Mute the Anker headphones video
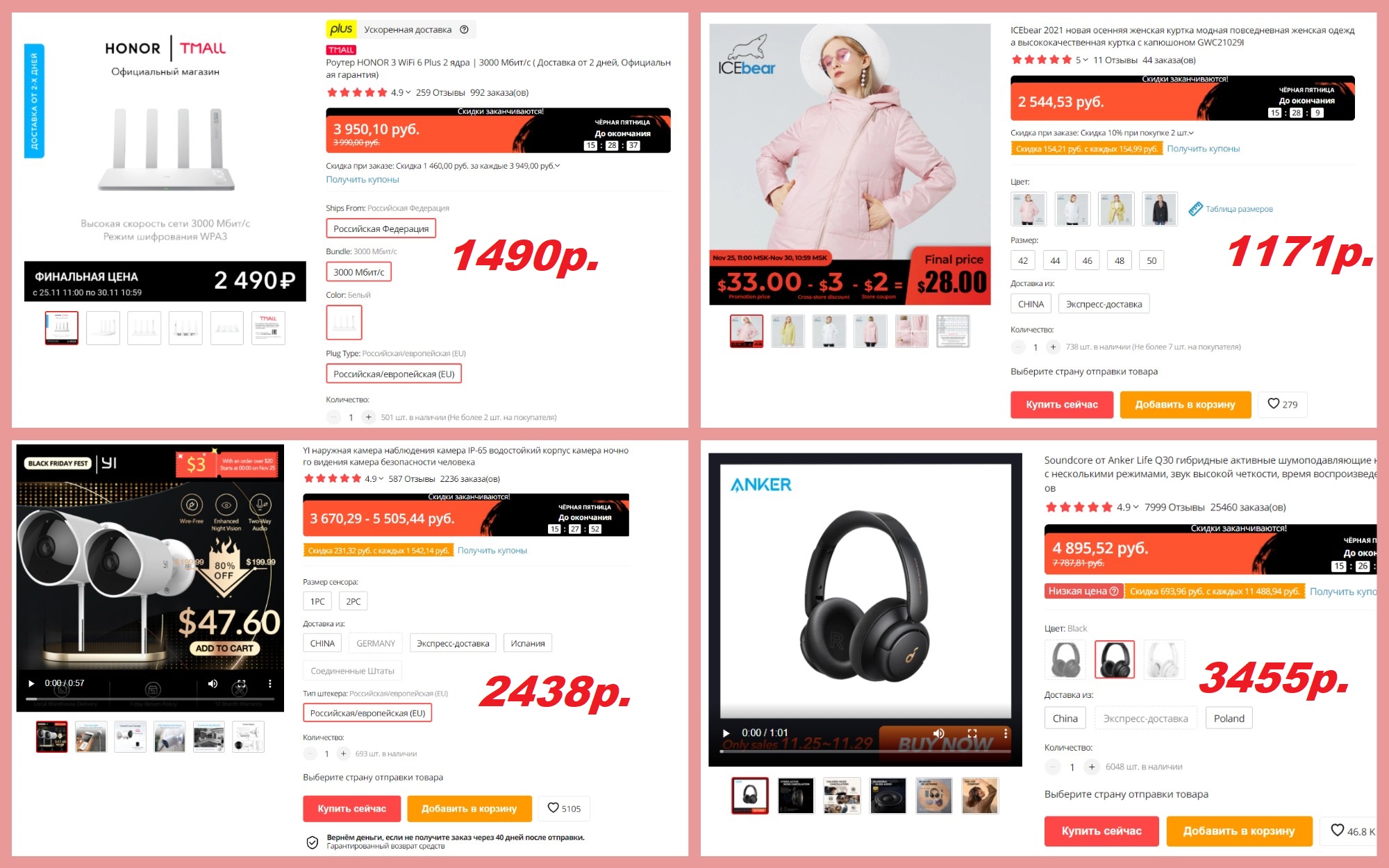 click(938, 733)
